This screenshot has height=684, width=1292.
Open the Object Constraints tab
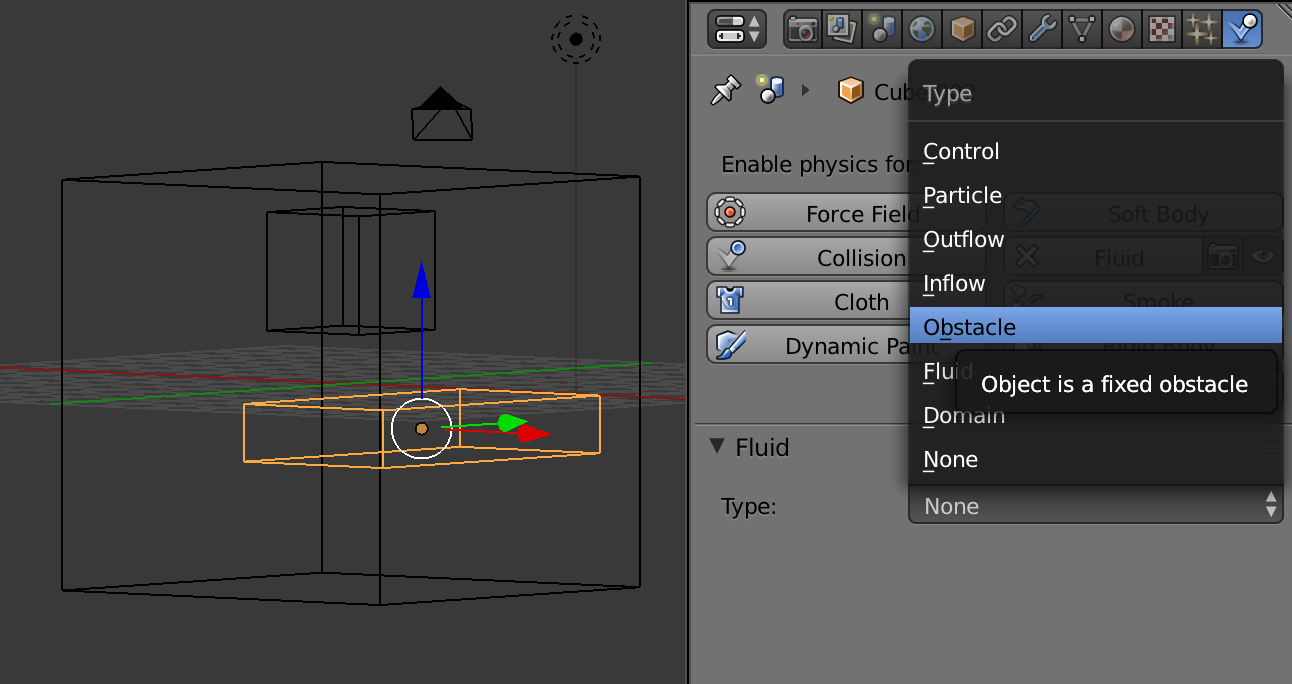[x=1002, y=29]
